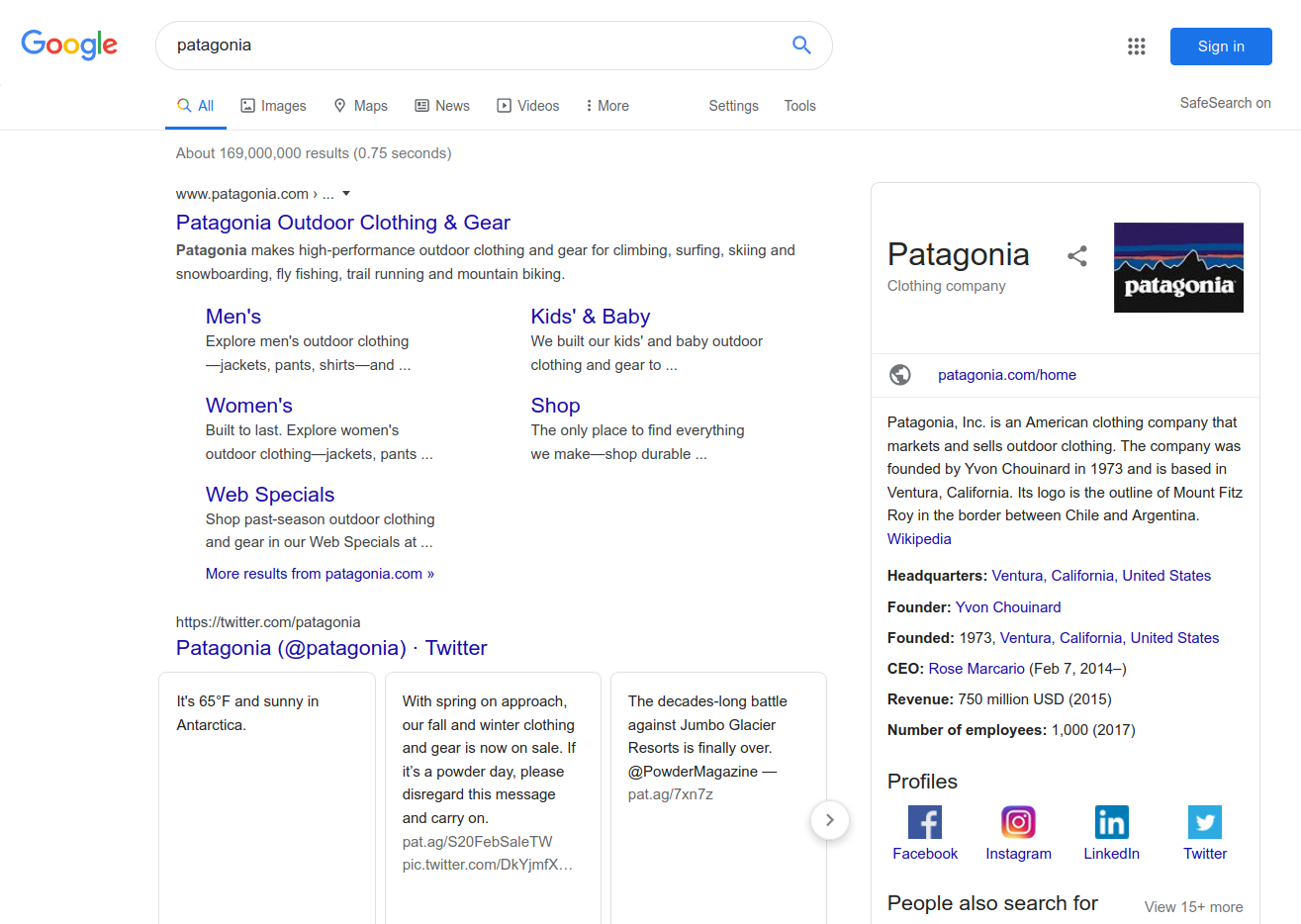
Task: Expand the patagonia.com result dropdown arrow
Action: (346, 194)
